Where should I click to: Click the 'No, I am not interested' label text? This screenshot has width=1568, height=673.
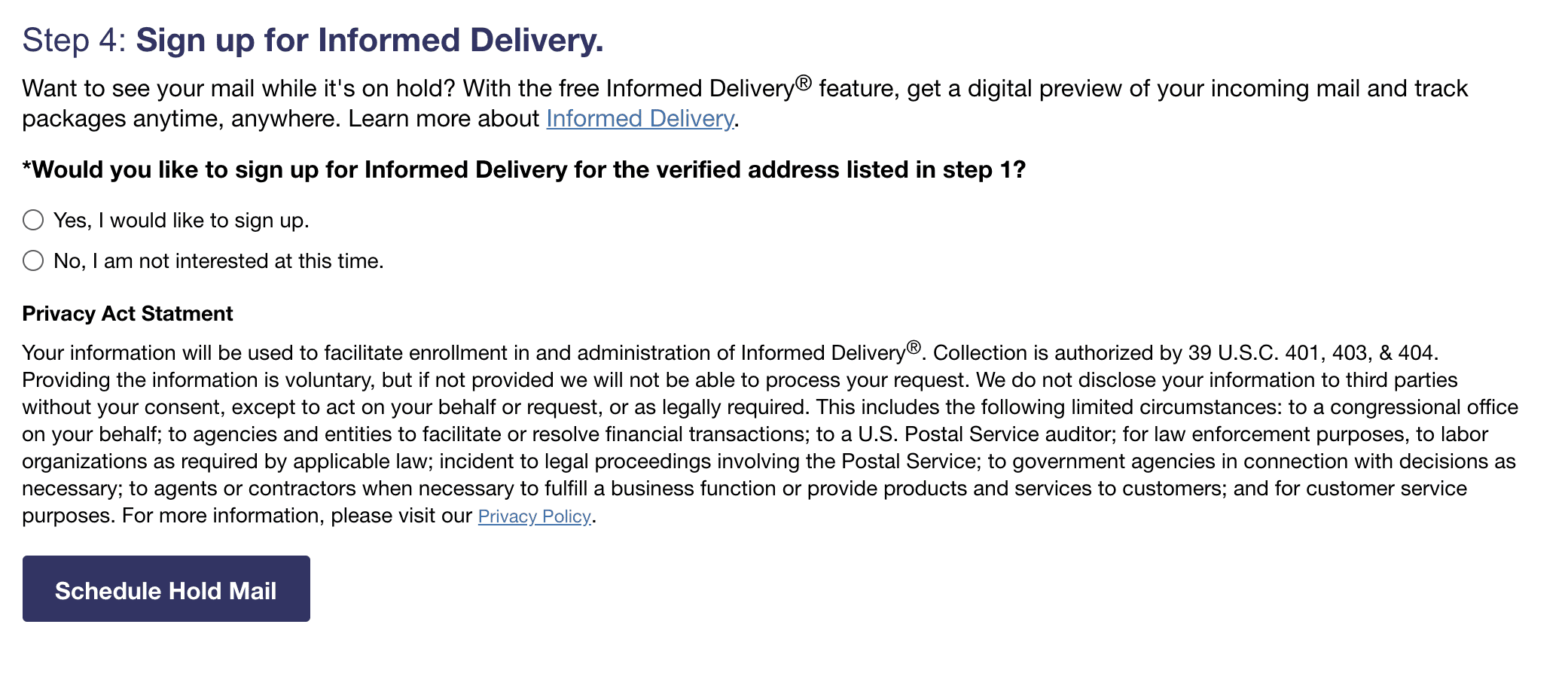(218, 260)
